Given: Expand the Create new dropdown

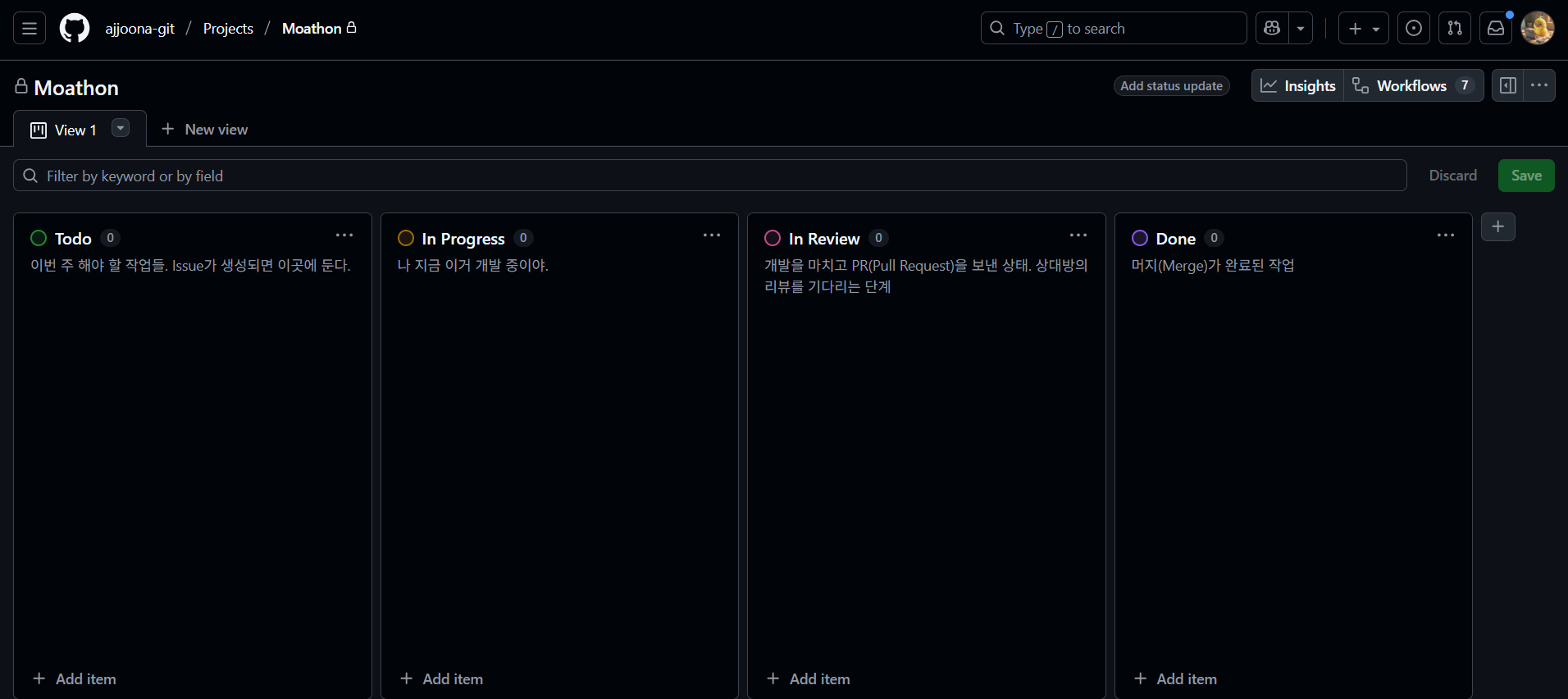Looking at the screenshot, I should (1364, 29).
